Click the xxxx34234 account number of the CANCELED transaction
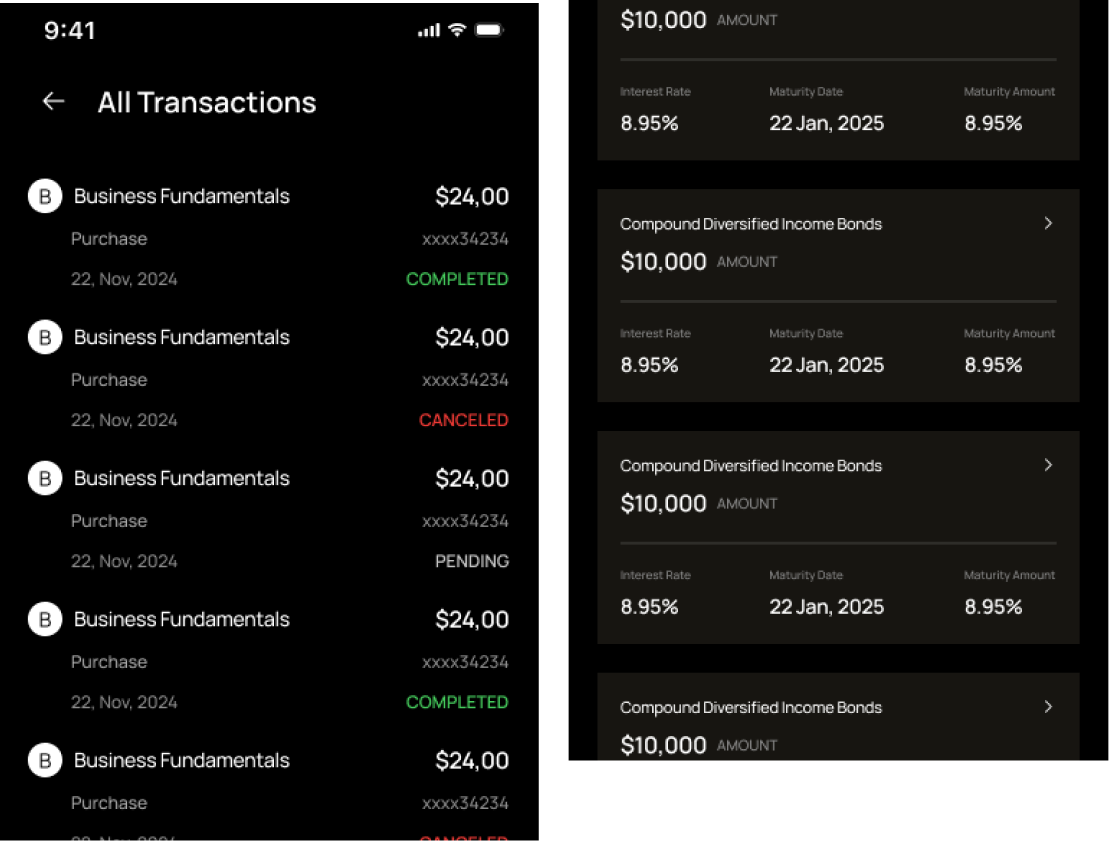The image size is (1109, 841). pyautogui.click(x=465, y=381)
